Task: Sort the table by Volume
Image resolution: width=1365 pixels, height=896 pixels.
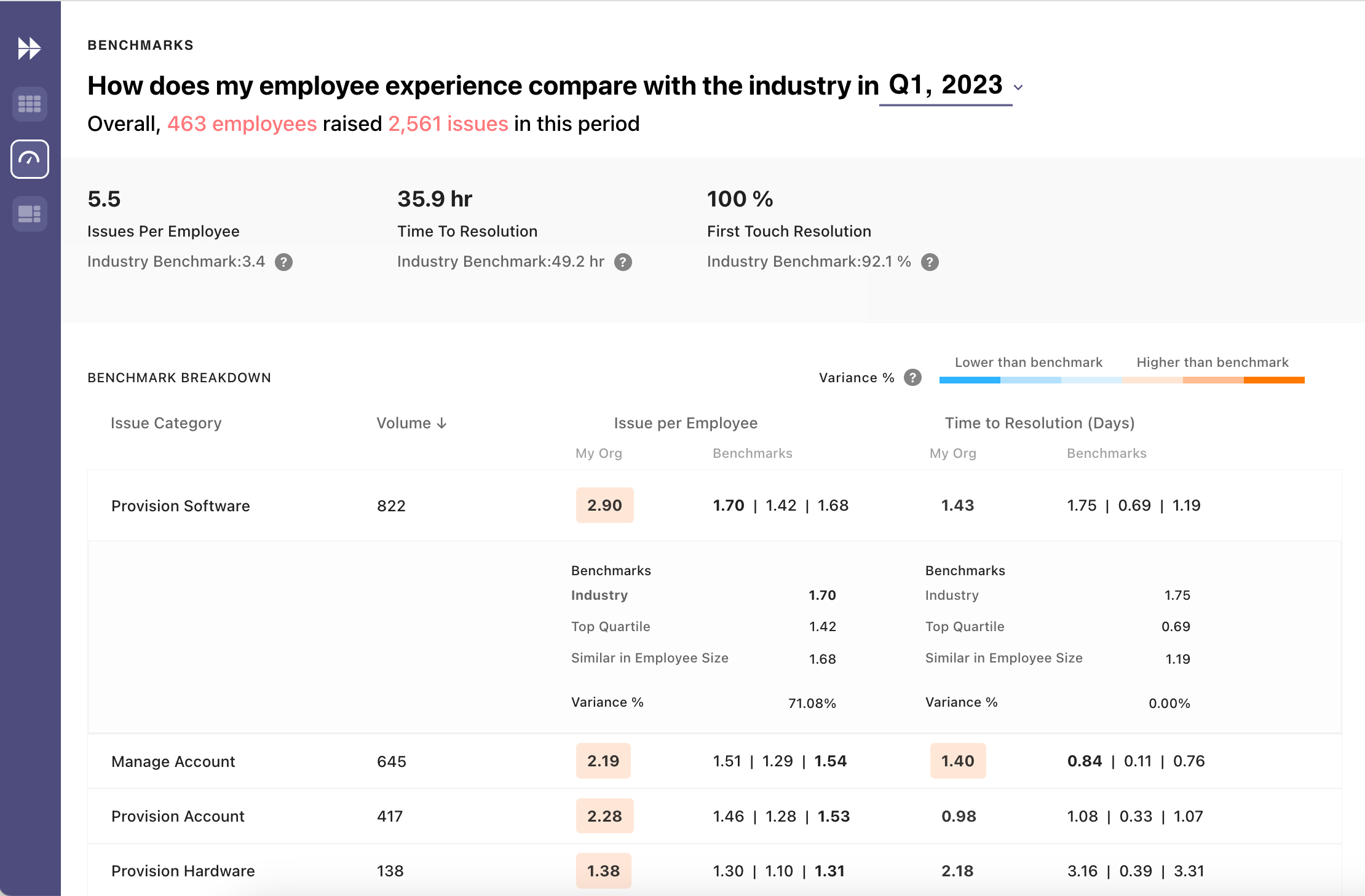Action: [x=411, y=423]
